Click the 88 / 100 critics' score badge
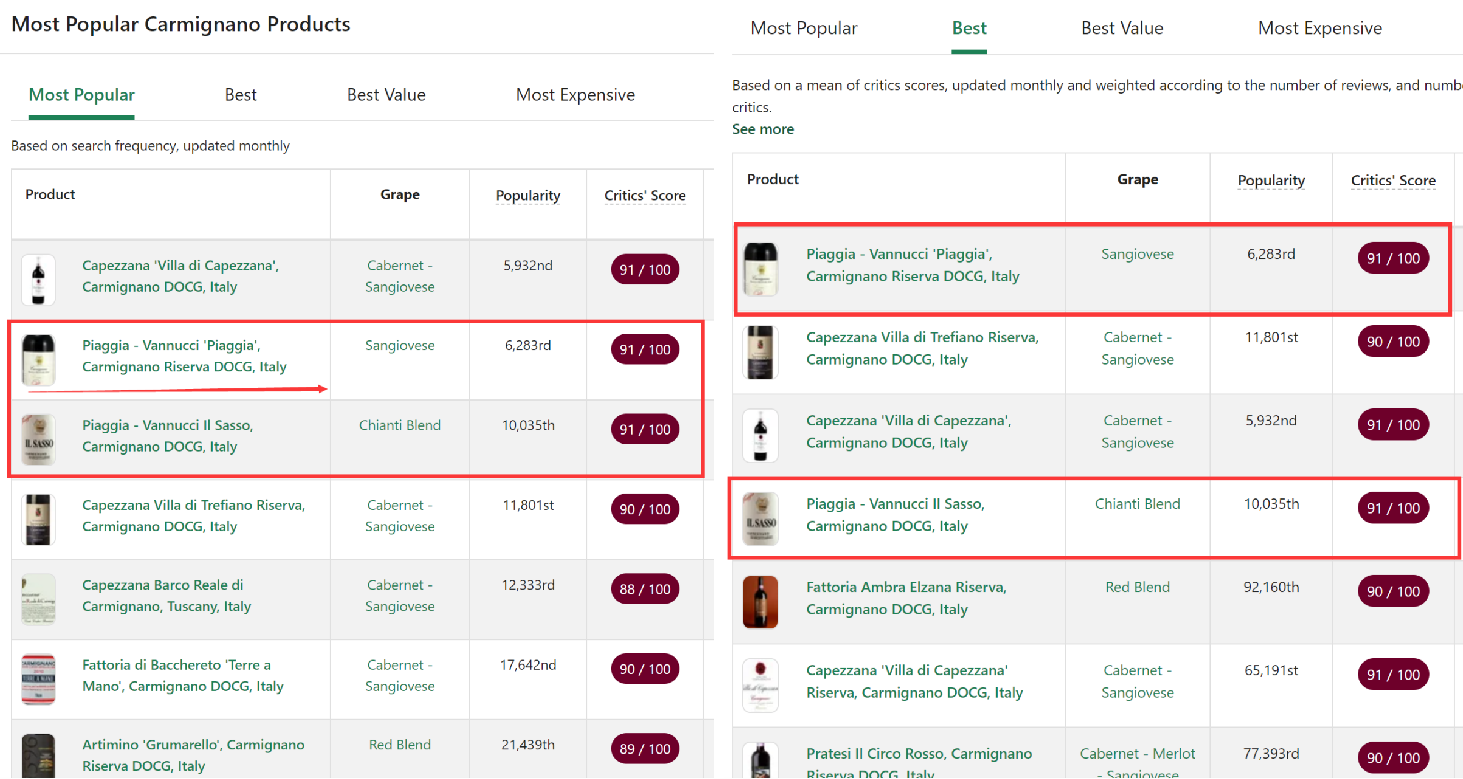 [645, 589]
